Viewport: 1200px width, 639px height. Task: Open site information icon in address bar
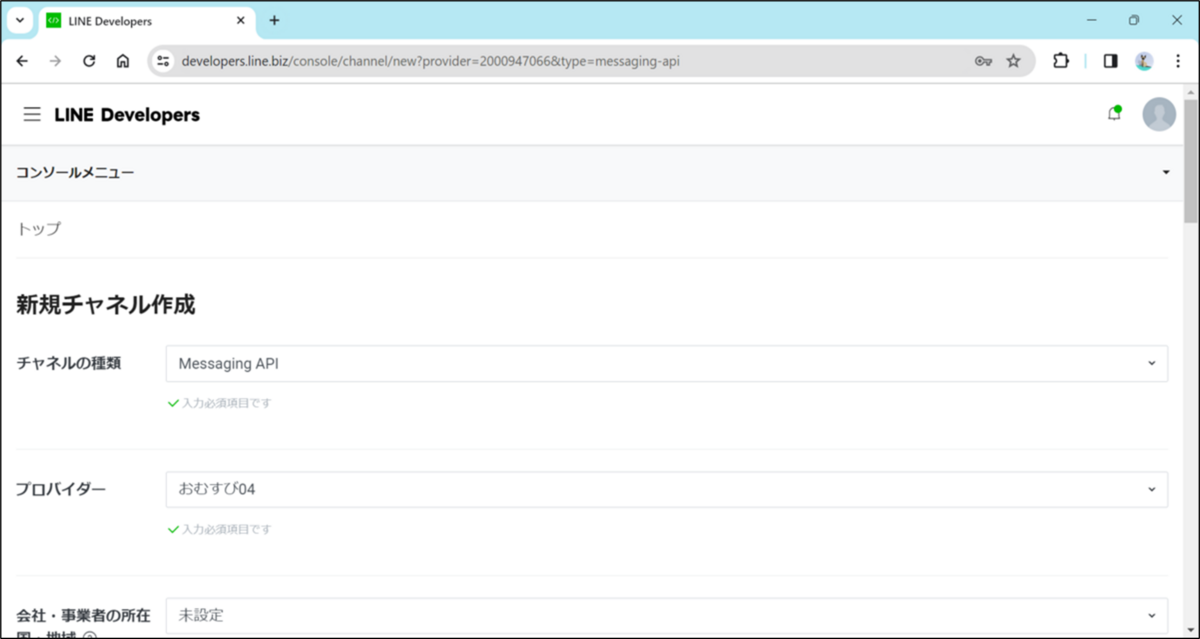(164, 61)
